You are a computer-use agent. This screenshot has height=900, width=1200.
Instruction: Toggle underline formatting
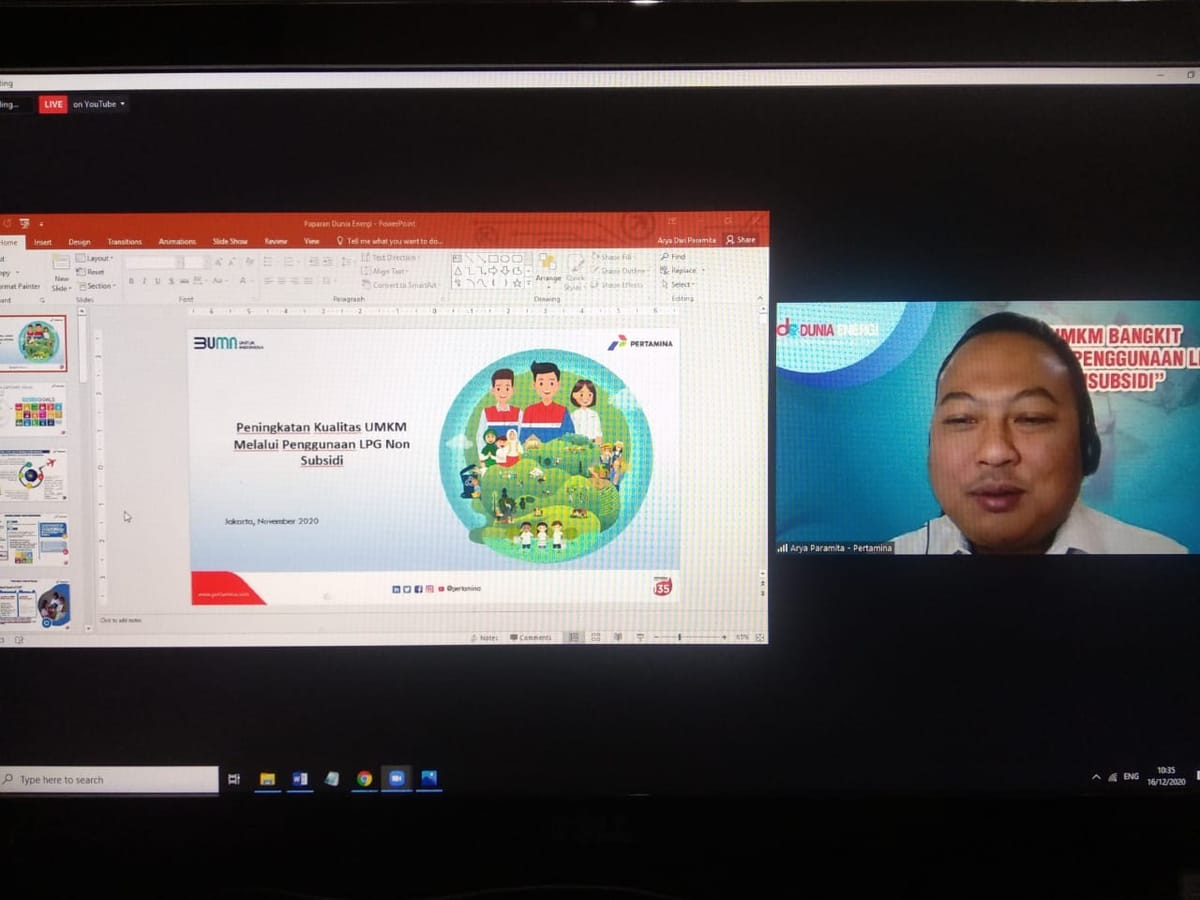pos(156,280)
